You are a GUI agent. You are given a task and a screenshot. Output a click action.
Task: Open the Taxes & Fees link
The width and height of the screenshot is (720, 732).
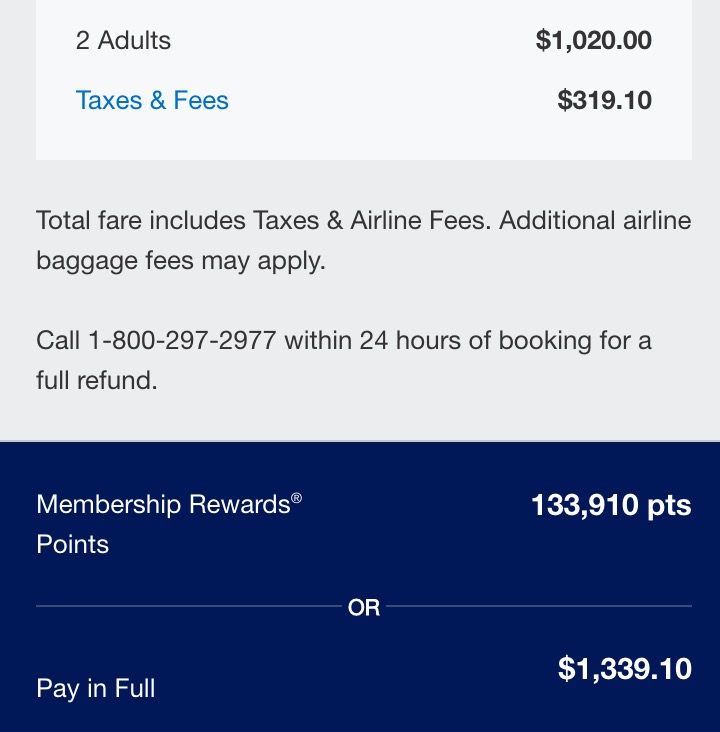[152, 101]
